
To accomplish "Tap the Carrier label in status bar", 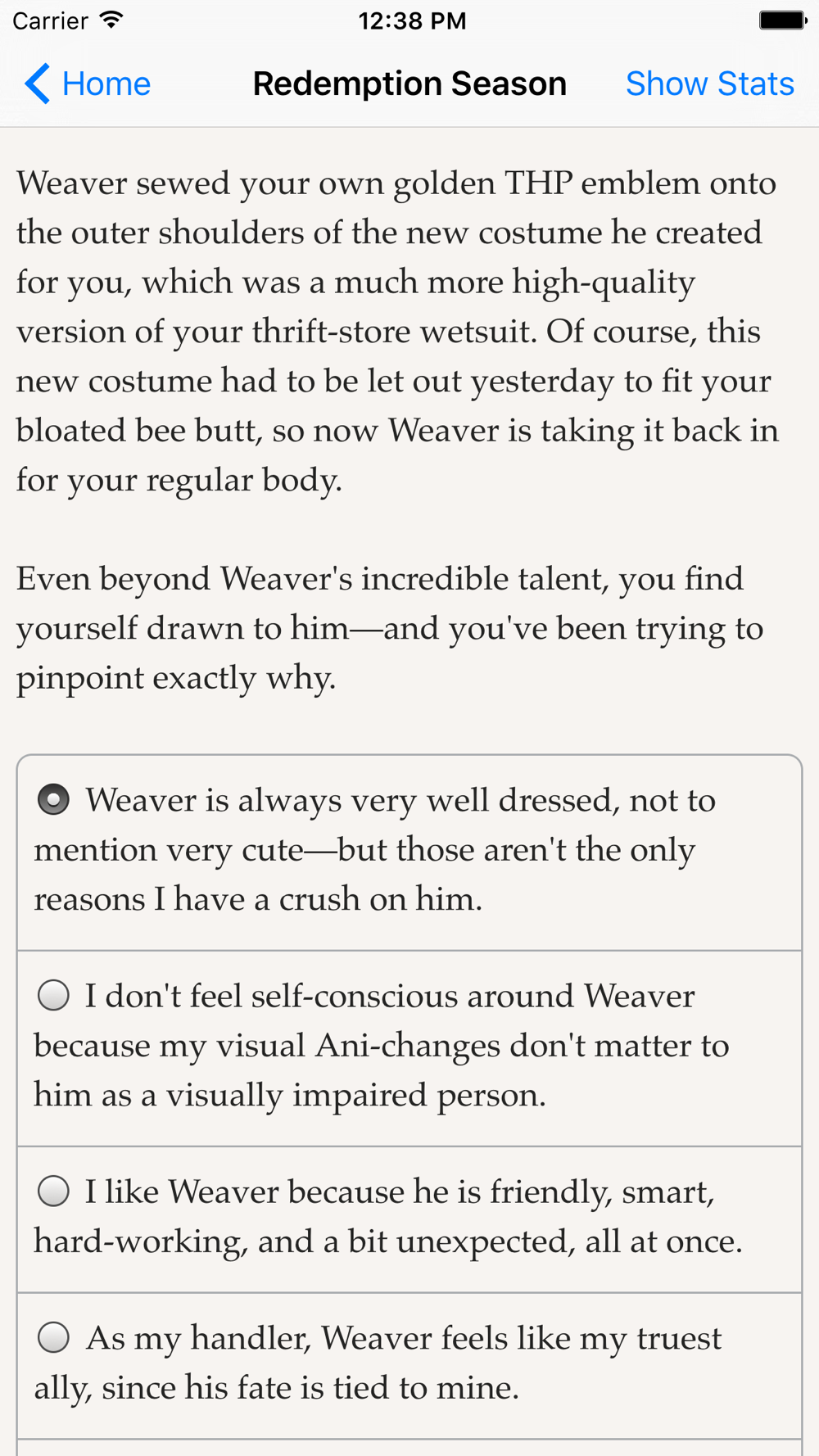I will pos(50,20).
